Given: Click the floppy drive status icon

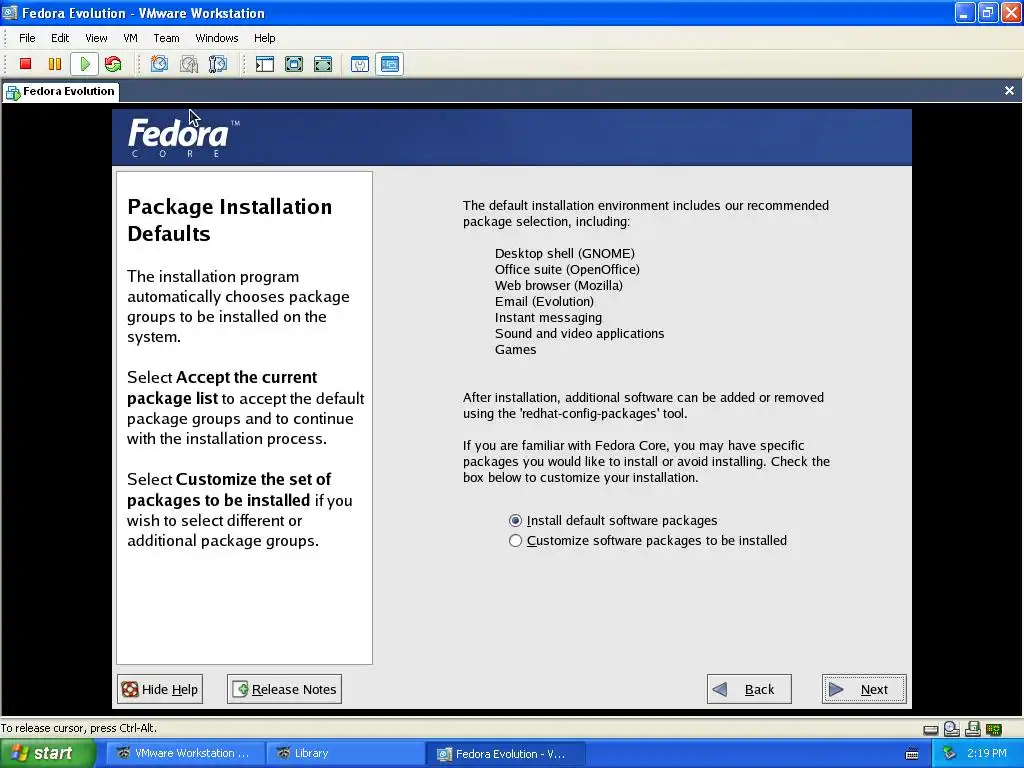Looking at the screenshot, I should (x=973, y=729).
